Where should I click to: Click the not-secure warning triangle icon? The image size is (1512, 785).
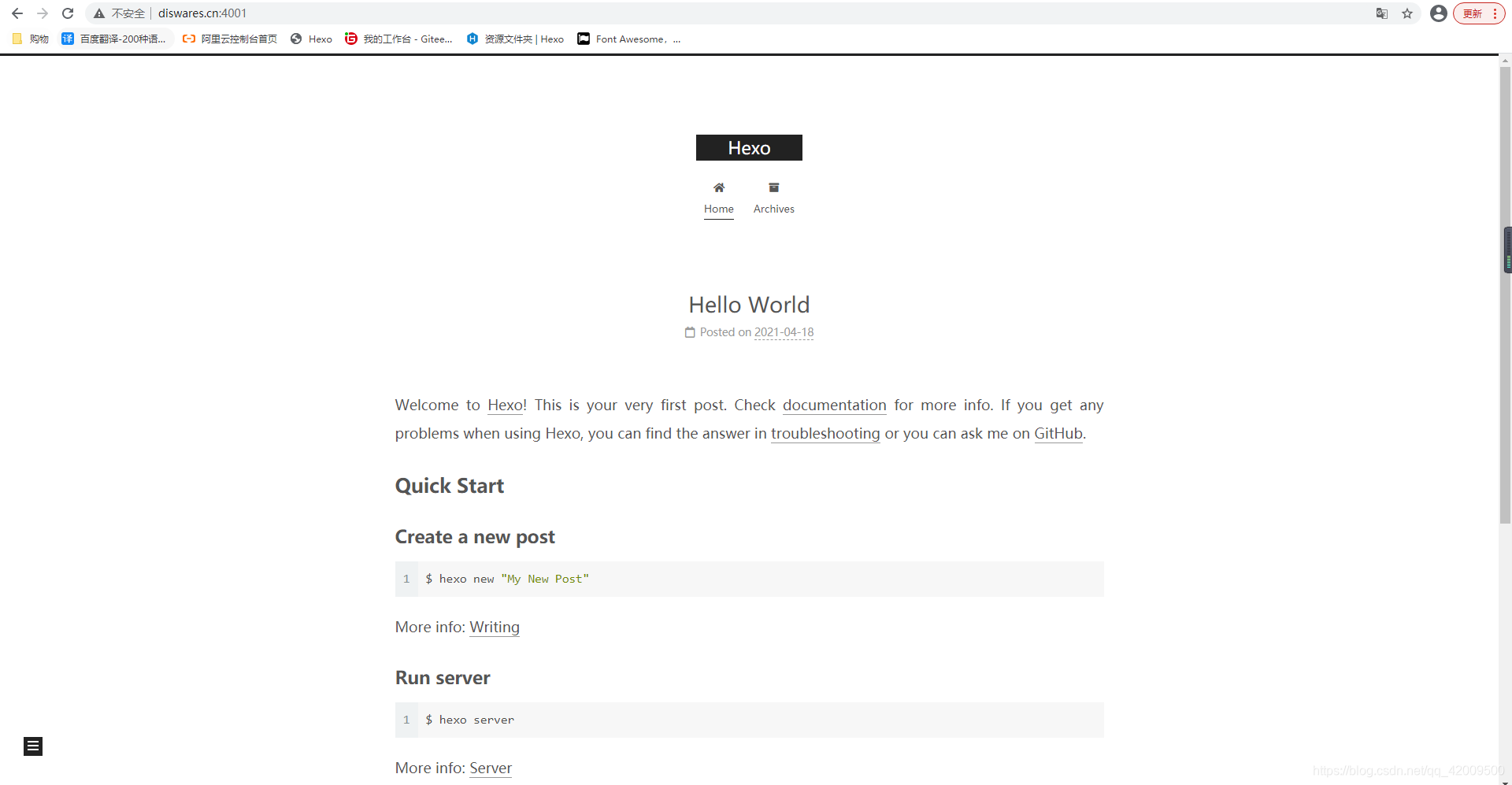pos(99,13)
